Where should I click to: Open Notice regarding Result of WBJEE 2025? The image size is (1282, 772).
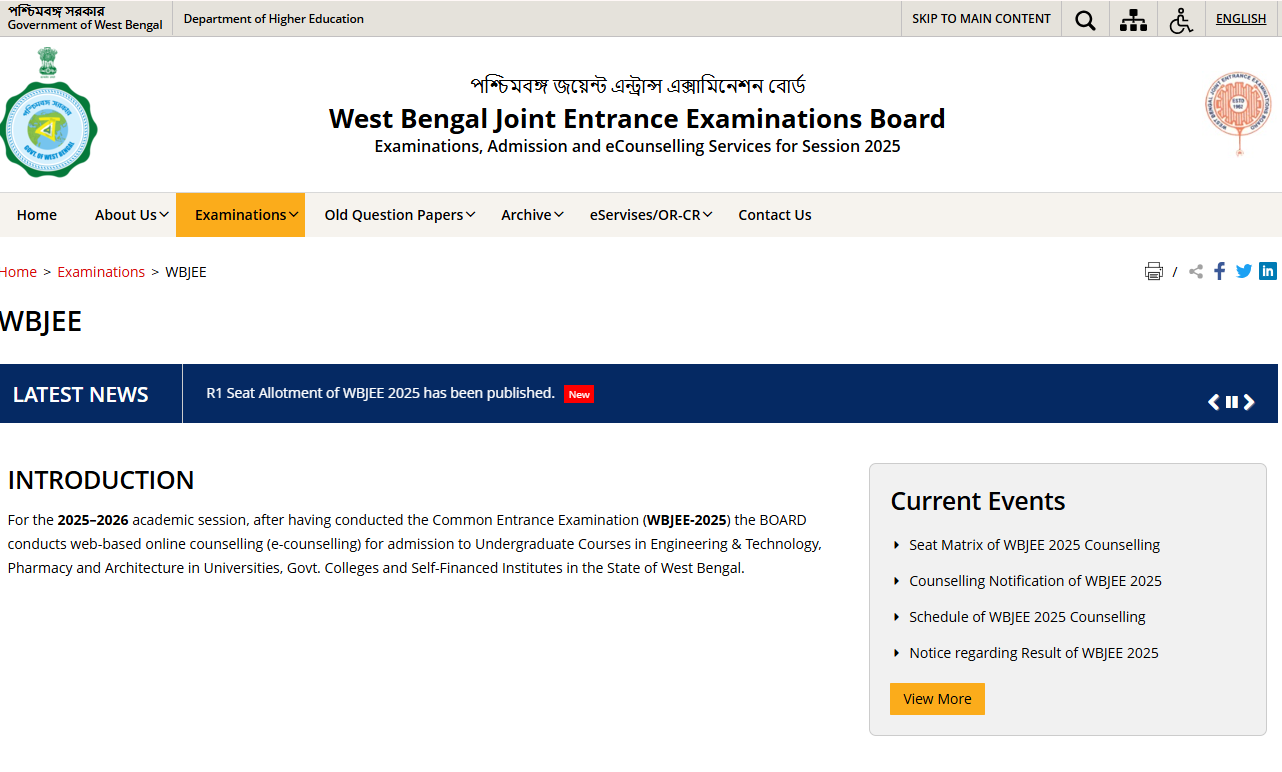(1033, 653)
